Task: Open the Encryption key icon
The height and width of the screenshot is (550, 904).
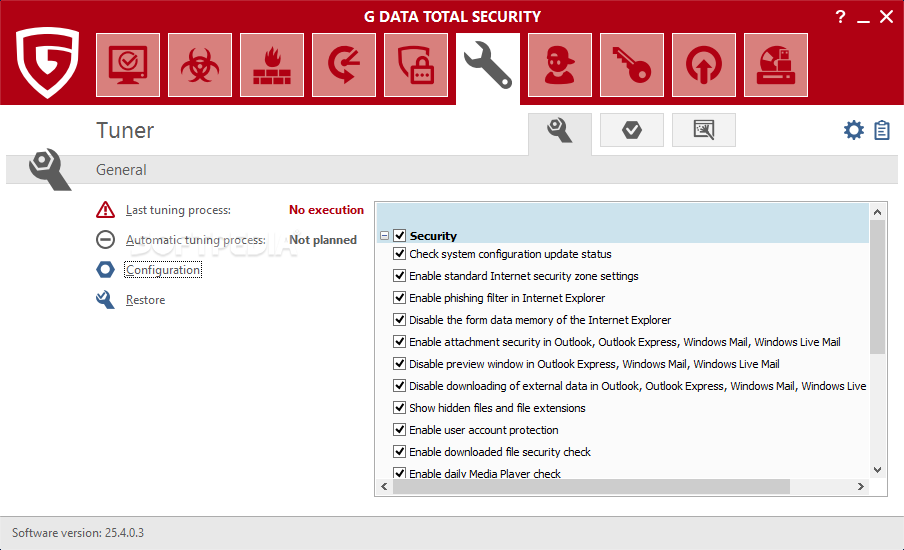Action: point(632,65)
